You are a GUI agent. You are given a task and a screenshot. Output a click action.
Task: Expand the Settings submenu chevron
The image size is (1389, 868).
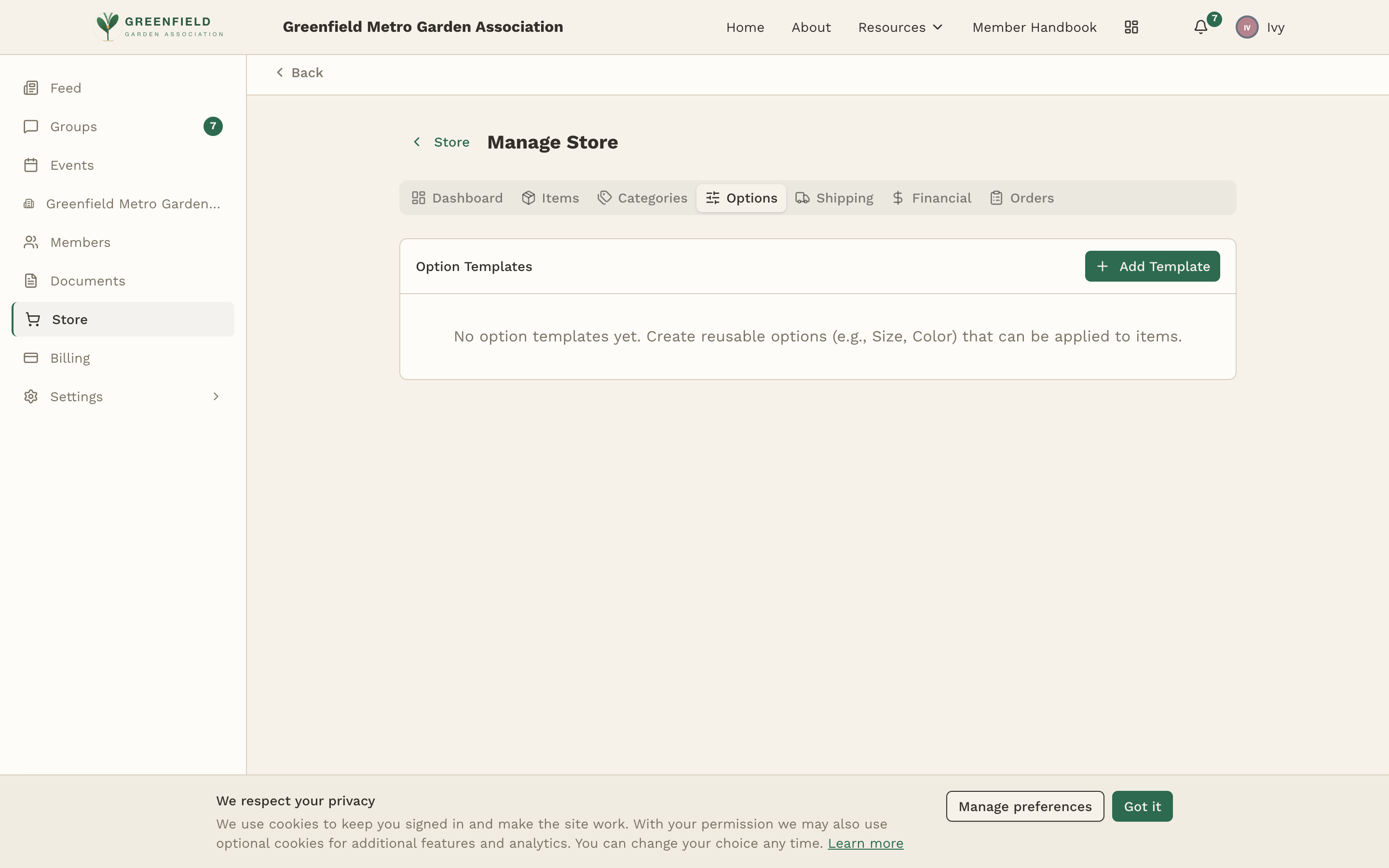[216, 396]
